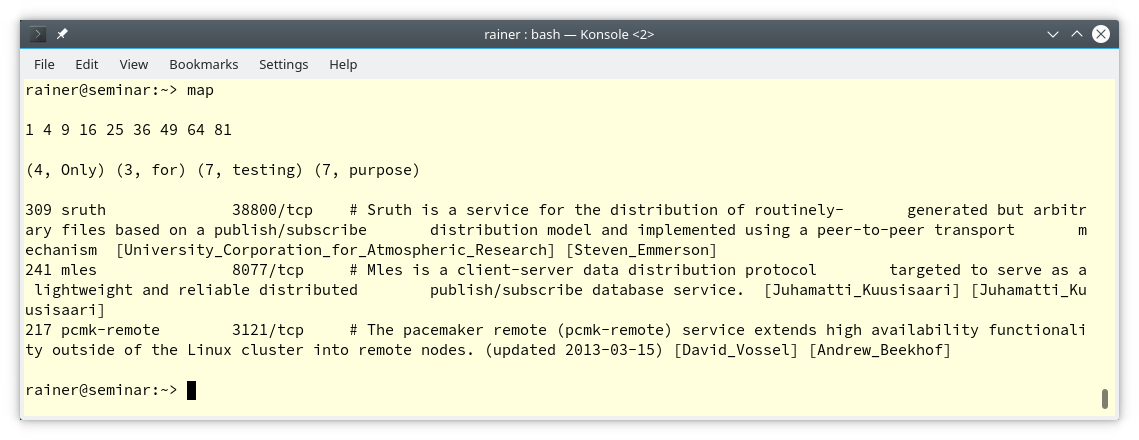This screenshot has height=440, width=1139.
Task: Open the Help menu
Action: click(343, 64)
